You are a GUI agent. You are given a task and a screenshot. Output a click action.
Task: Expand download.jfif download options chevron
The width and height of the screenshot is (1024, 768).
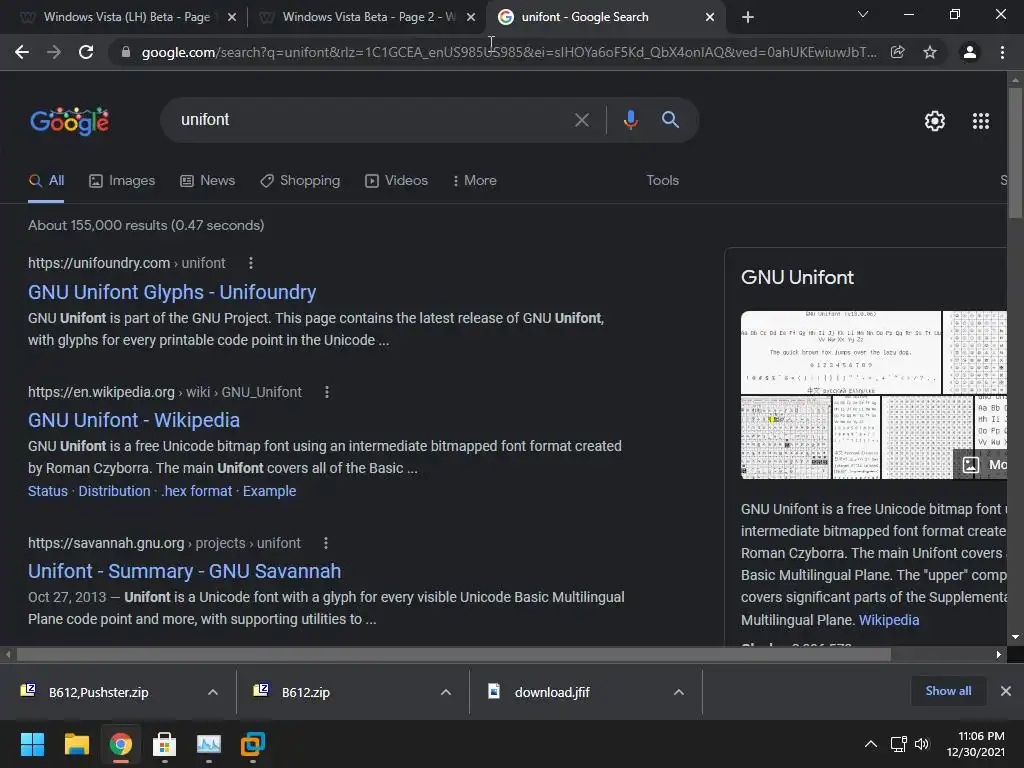point(679,692)
